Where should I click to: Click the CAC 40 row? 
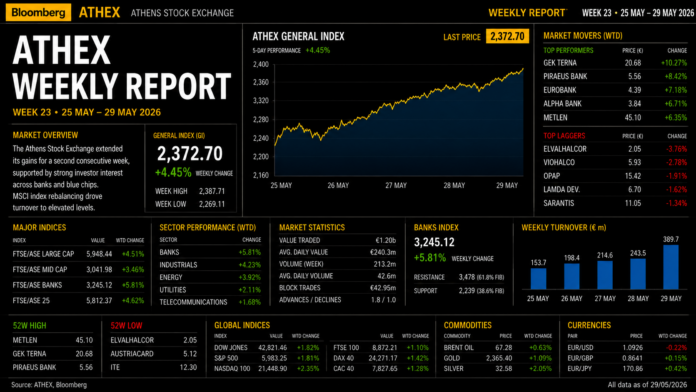tap(381, 369)
